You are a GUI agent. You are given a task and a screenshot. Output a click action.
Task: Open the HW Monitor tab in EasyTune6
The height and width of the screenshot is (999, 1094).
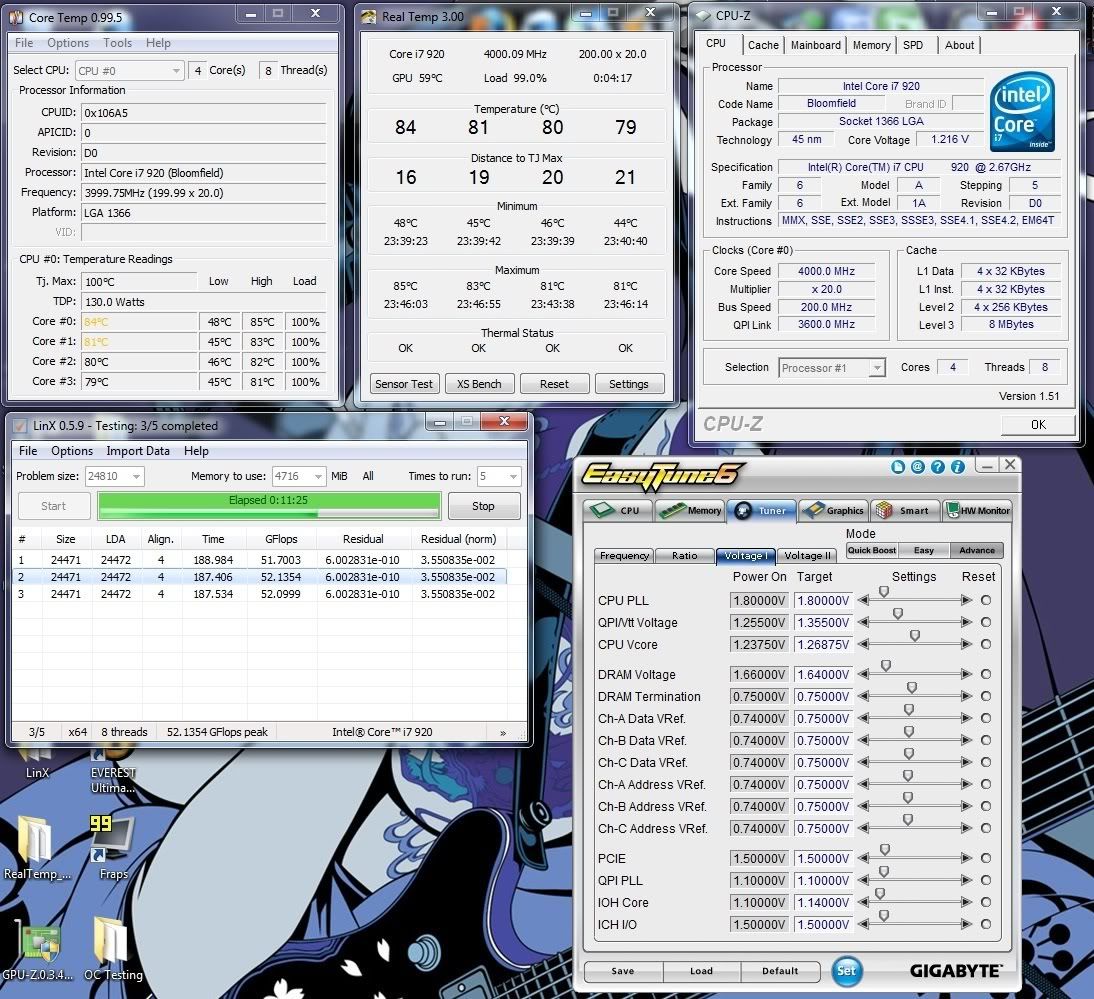(x=977, y=511)
